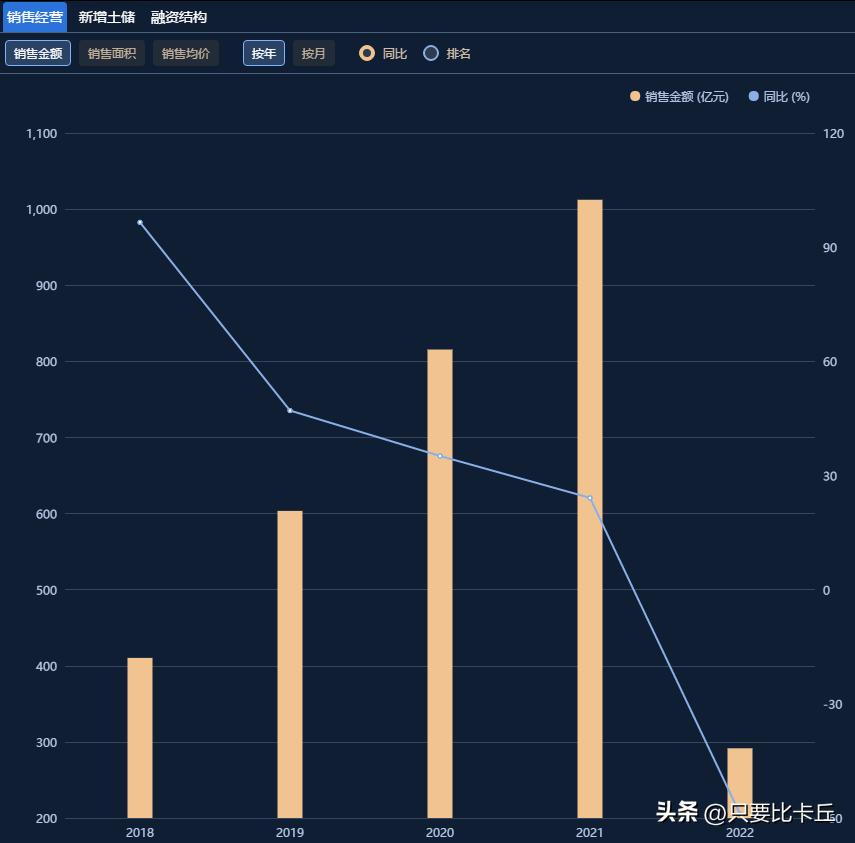This screenshot has width=855, height=843.
Task: Select the 2020 data point on line
Action: 439,455
